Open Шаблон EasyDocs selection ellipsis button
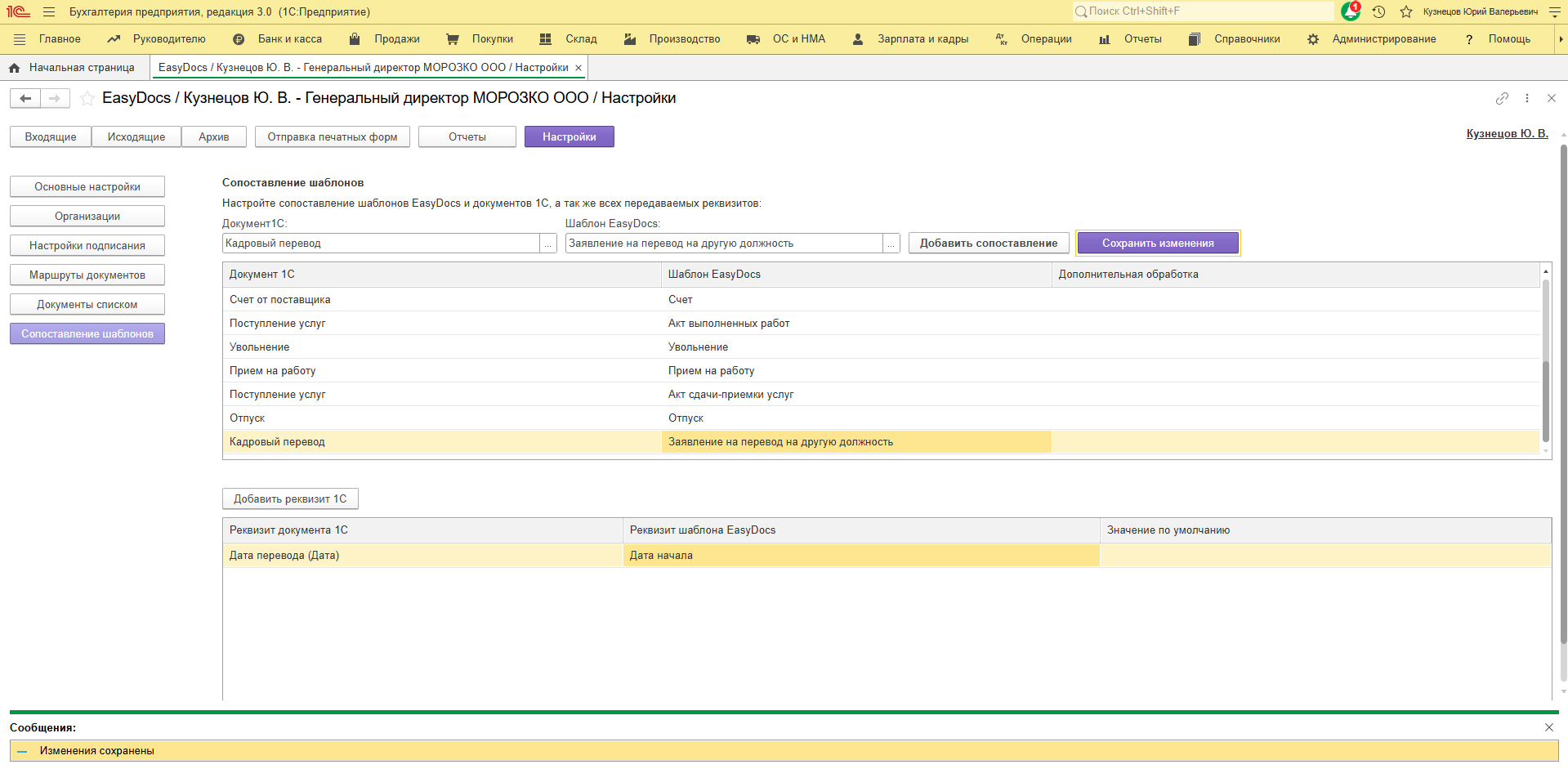Viewport: 1568px width, 769px height. [x=891, y=244]
